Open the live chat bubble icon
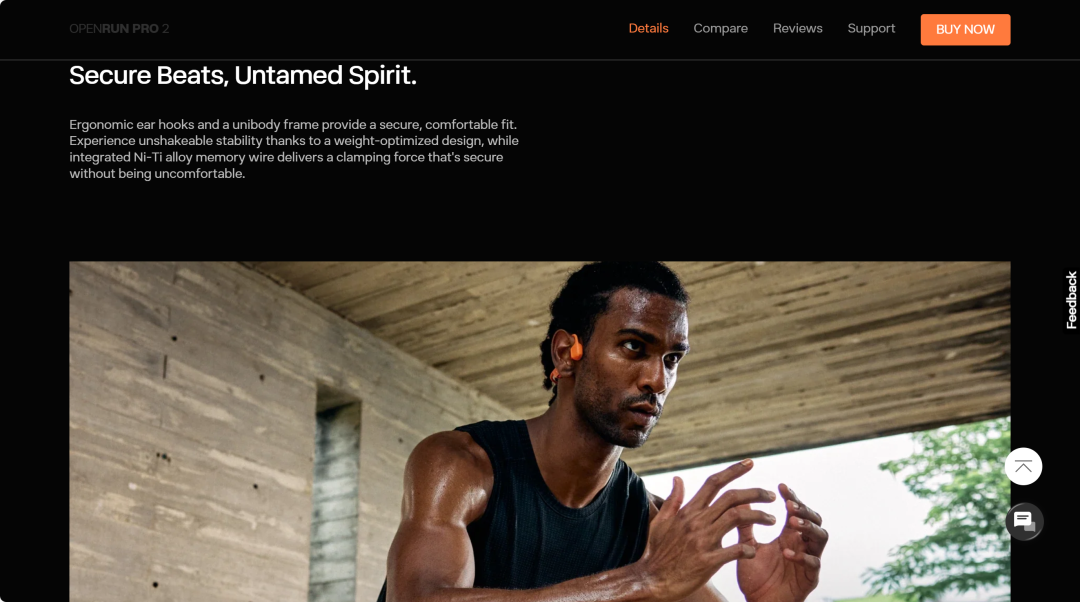Image resolution: width=1080 pixels, height=602 pixels. coord(1024,521)
